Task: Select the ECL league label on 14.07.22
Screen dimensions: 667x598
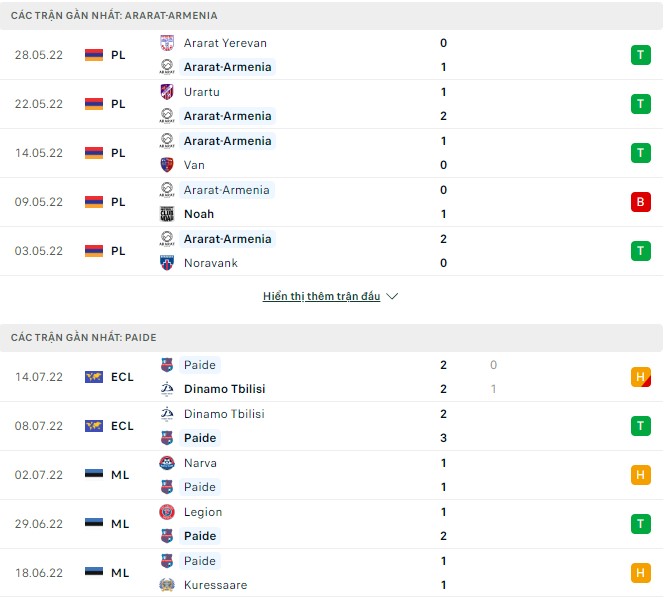Action: tap(122, 377)
